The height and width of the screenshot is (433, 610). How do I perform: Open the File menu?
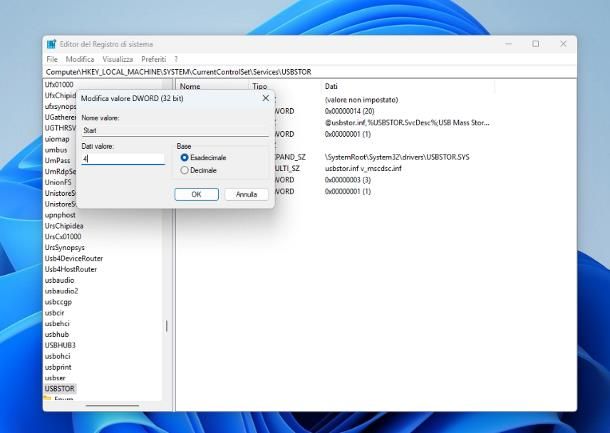point(52,59)
